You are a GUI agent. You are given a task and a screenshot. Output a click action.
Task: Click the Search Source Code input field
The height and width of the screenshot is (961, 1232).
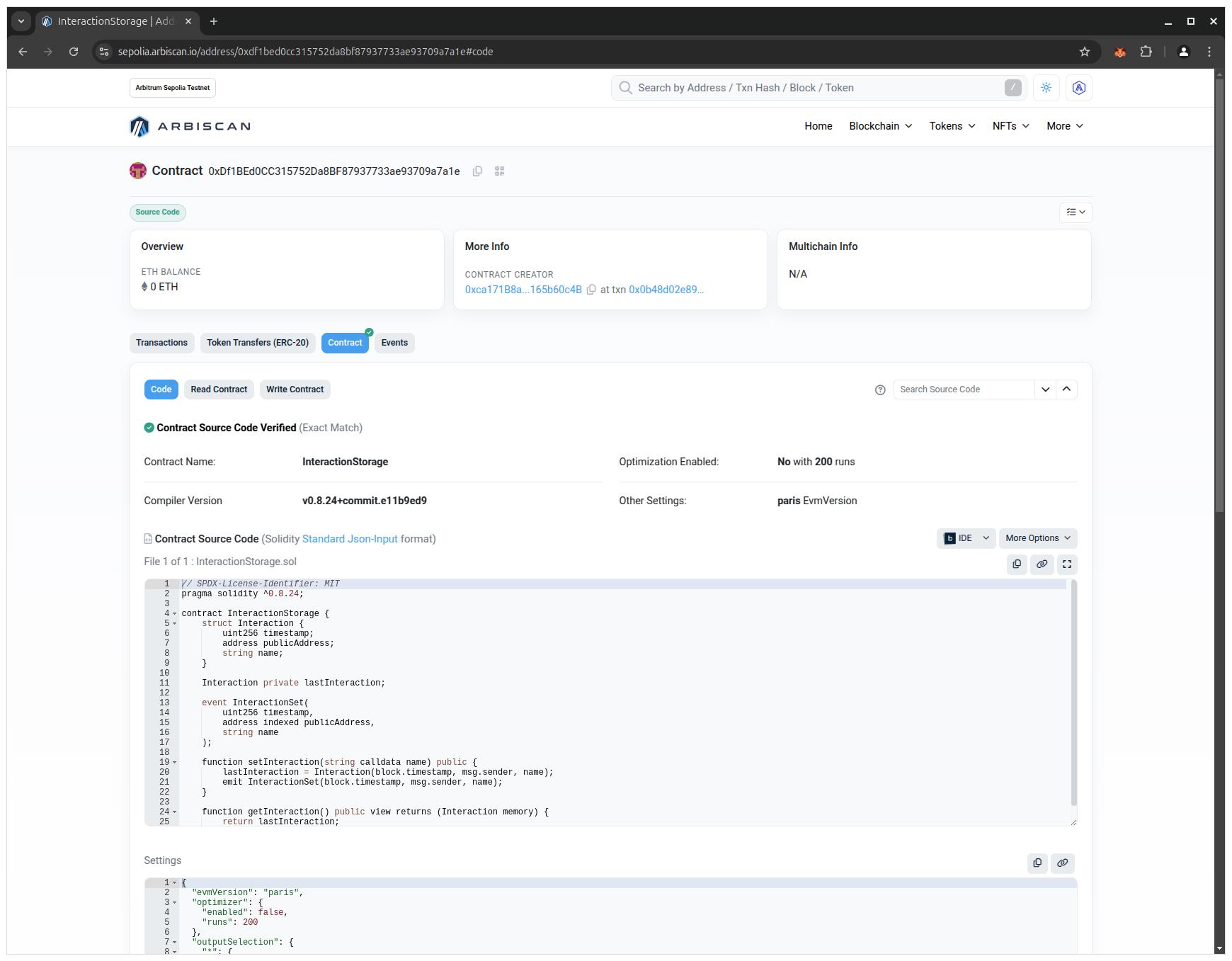tap(963, 389)
